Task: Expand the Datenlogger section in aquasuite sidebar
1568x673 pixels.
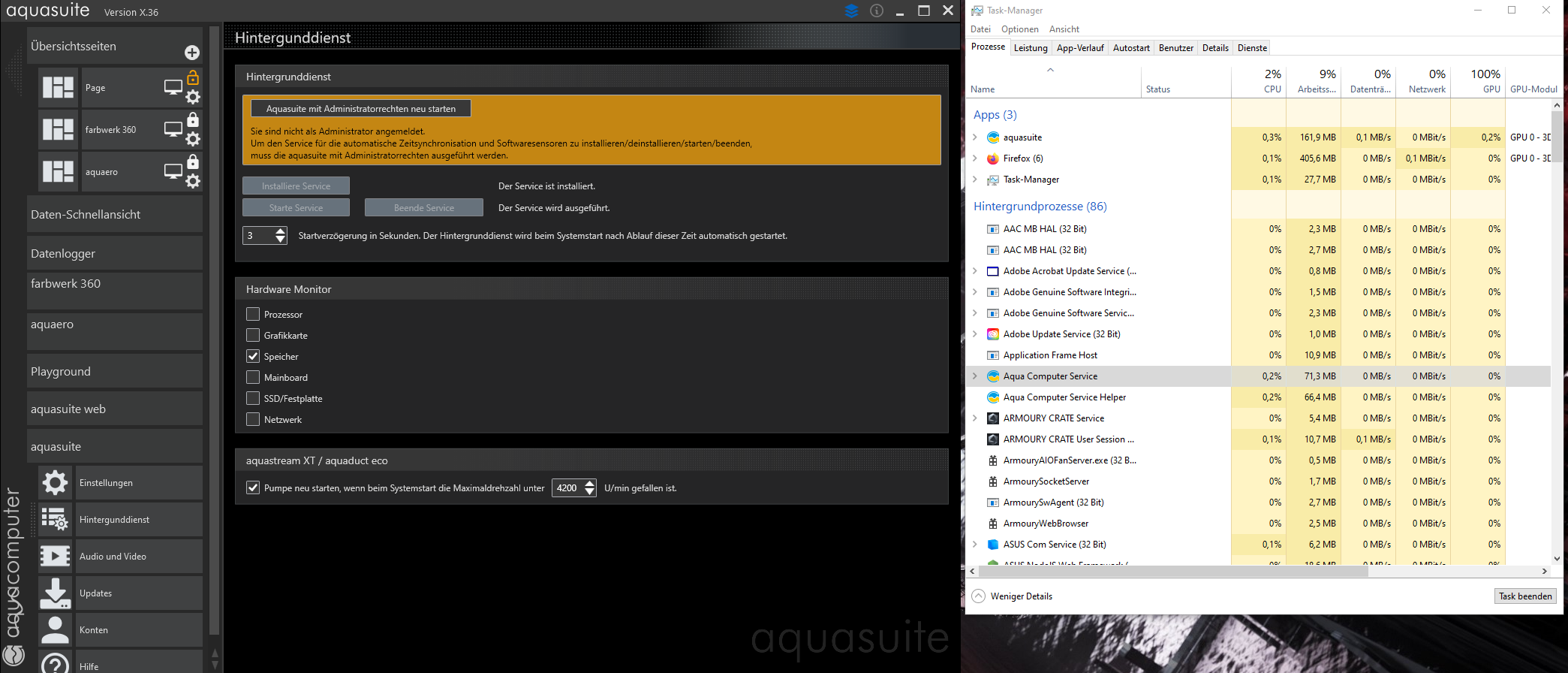Action: coord(115,253)
